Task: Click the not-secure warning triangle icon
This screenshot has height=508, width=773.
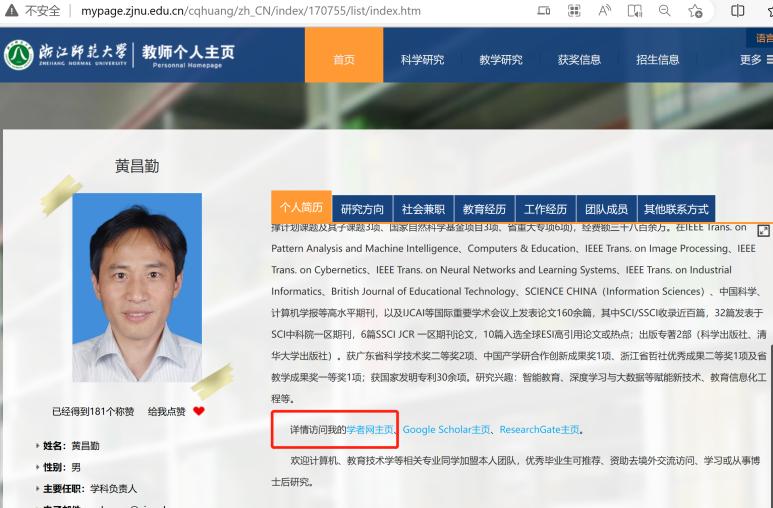Action: pos(11,10)
